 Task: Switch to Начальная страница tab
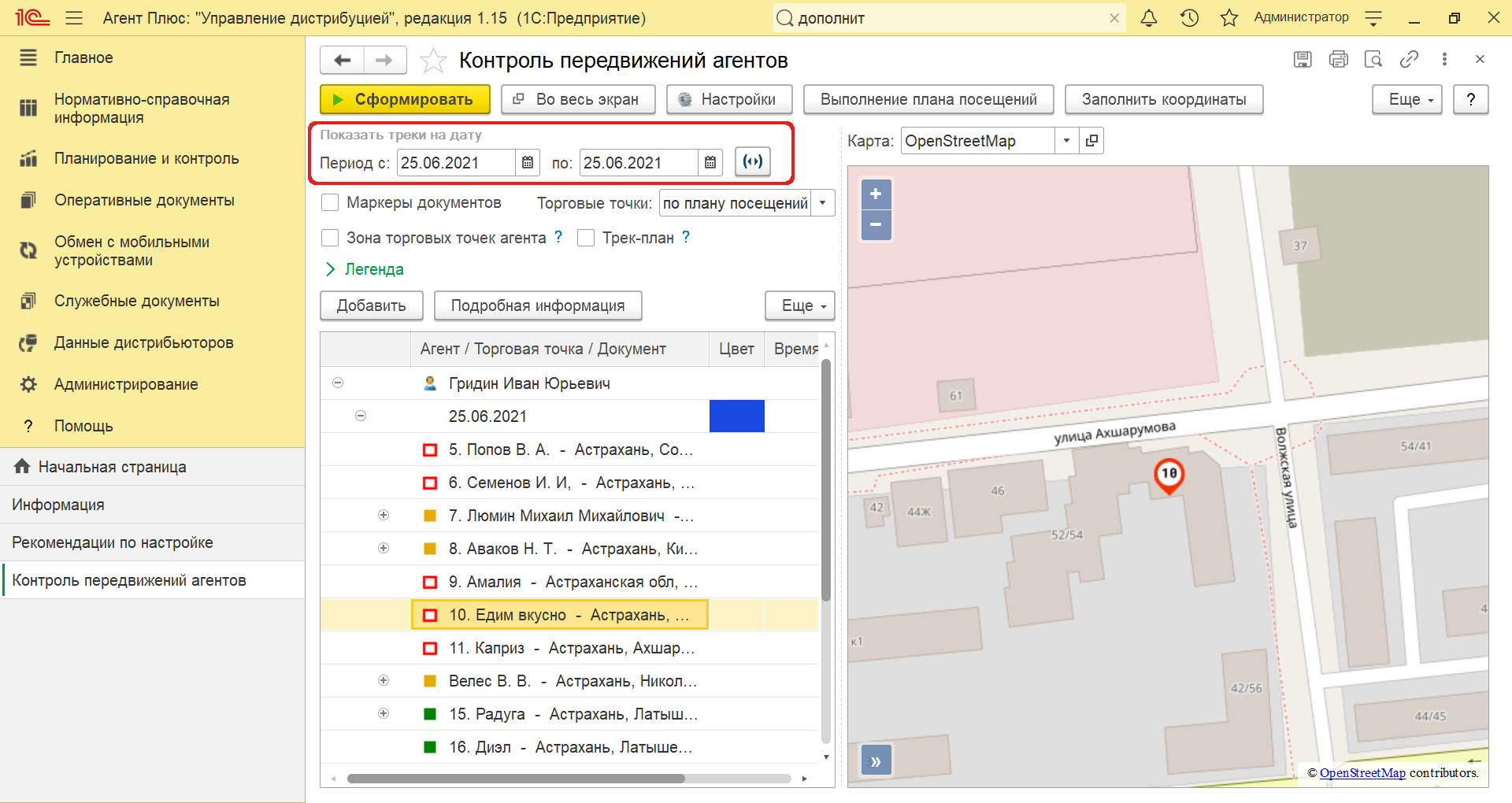(152, 467)
